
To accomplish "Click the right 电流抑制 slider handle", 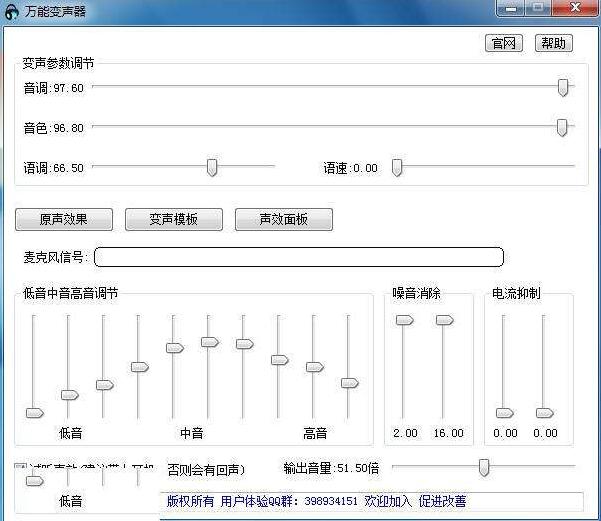I will coord(545,413).
